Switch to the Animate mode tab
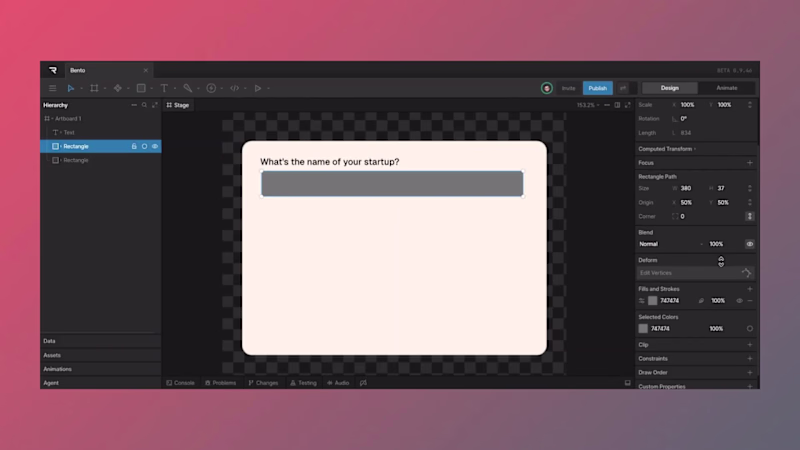The width and height of the screenshot is (800, 450). point(727,88)
